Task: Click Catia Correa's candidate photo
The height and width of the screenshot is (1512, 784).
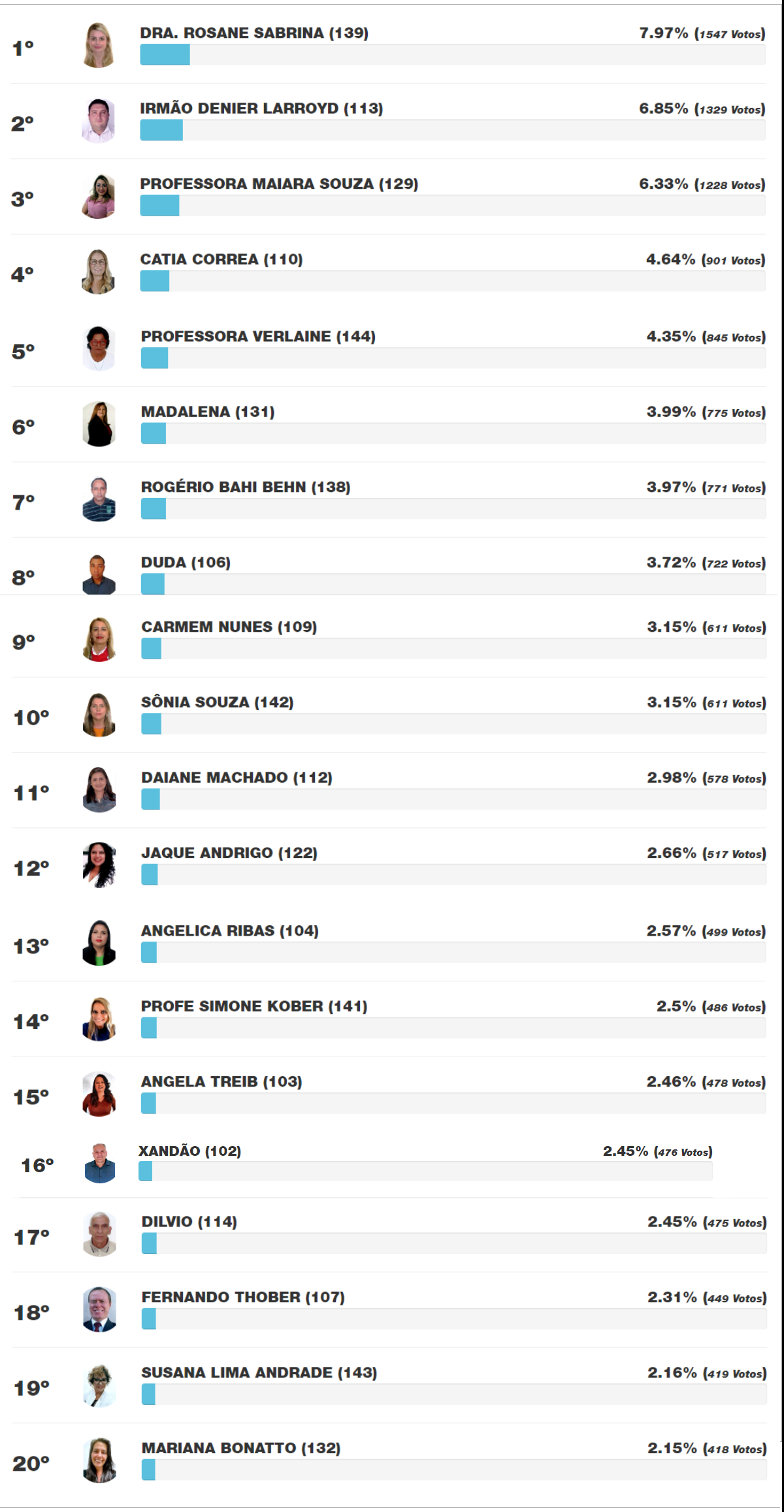Action: [99, 272]
